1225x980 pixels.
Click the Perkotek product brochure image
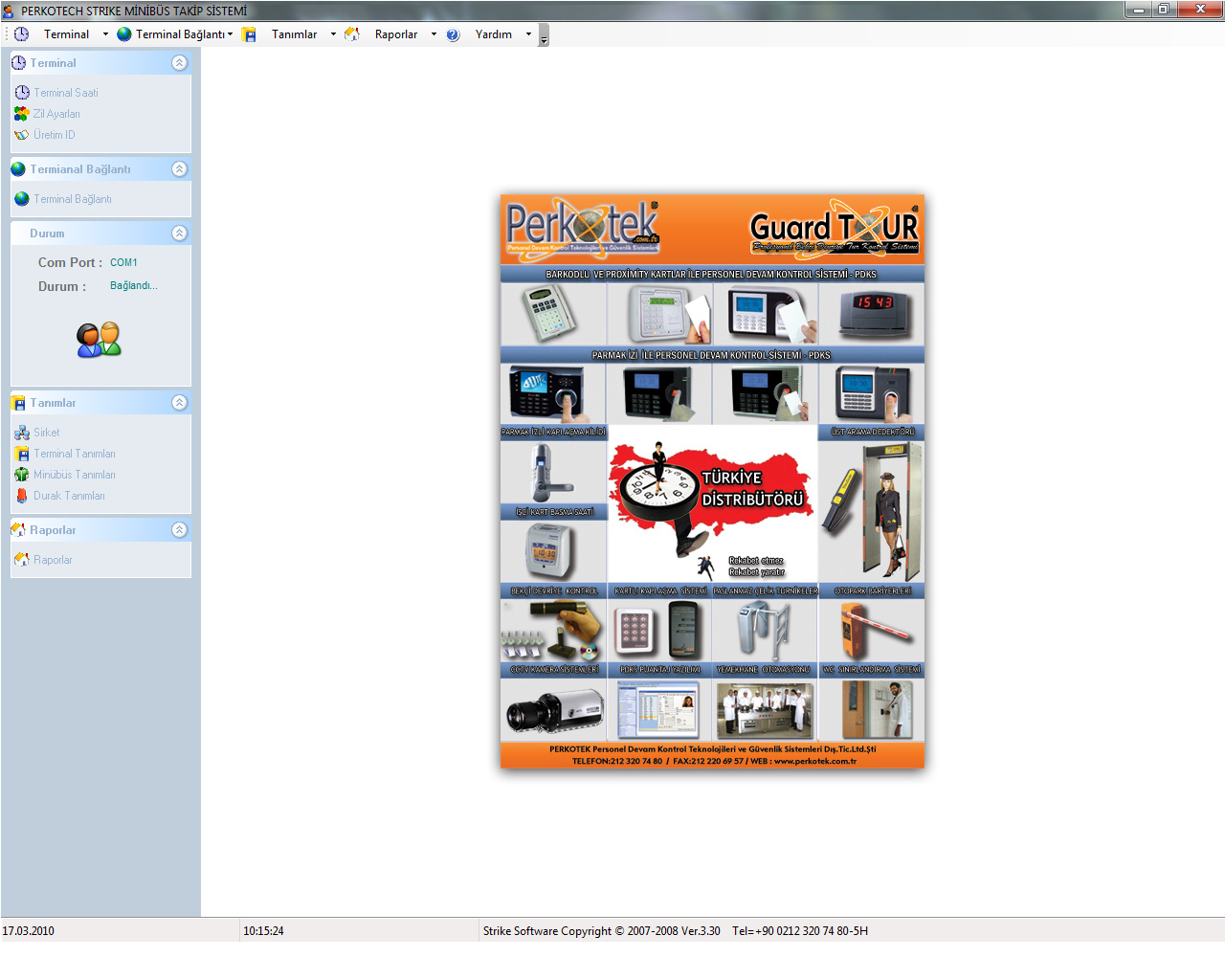coord(712,481)
